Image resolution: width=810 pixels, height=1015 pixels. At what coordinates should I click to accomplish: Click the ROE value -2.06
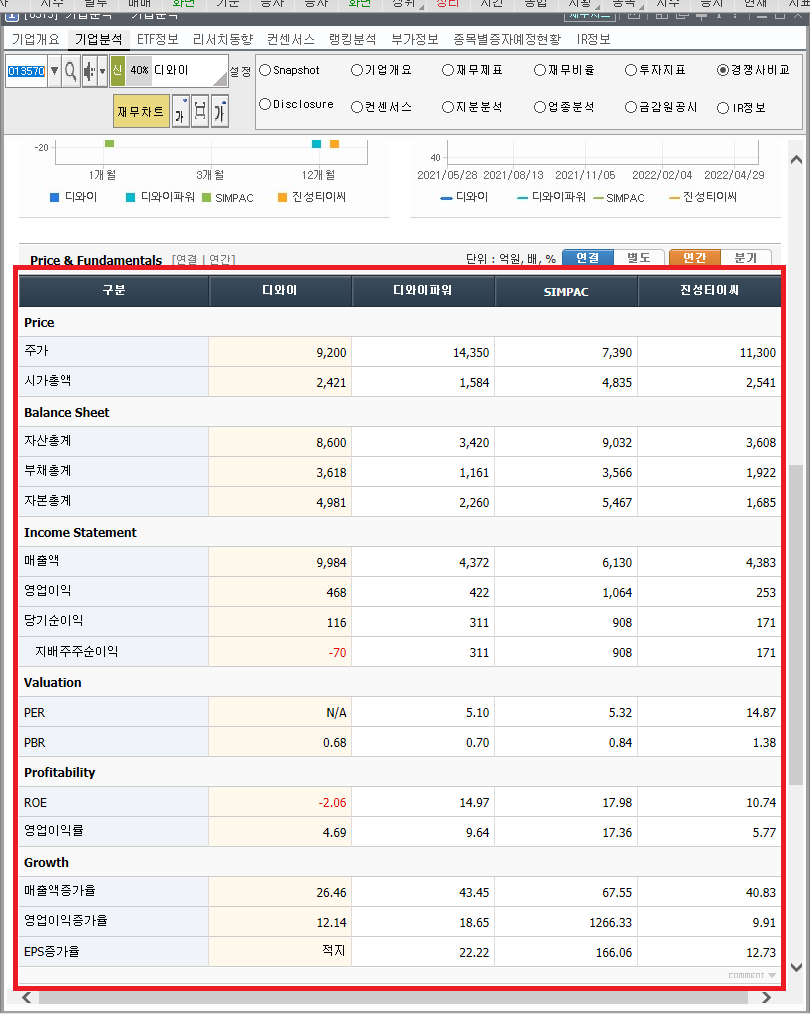pos(332,803)
